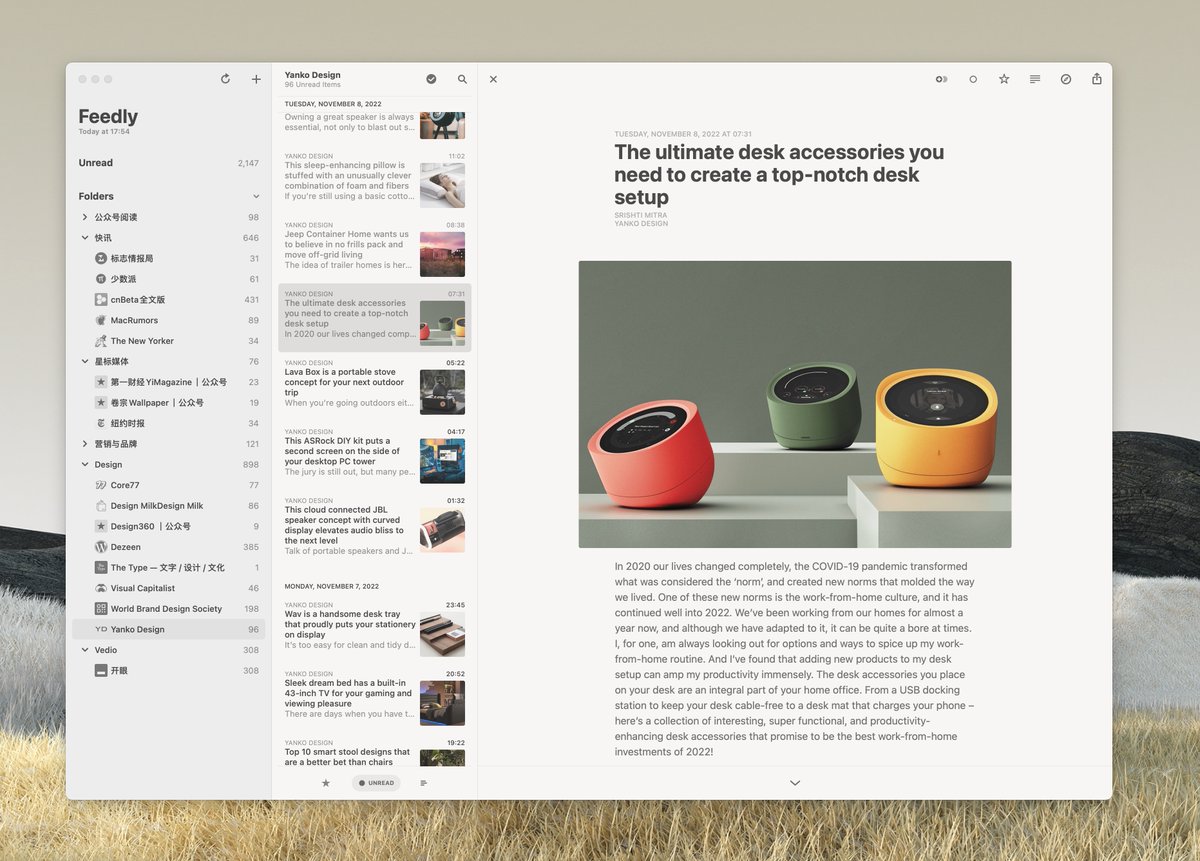Open the sleep-enhancing pillow article
Image resolution: width=1200 pixels, height=861 pixels.
(375, 179)
